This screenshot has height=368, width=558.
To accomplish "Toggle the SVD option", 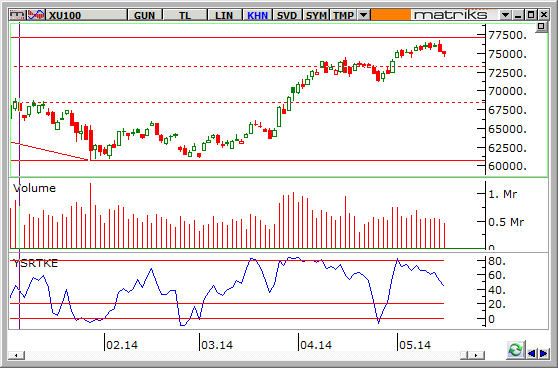I will click(x=287, y=15).
